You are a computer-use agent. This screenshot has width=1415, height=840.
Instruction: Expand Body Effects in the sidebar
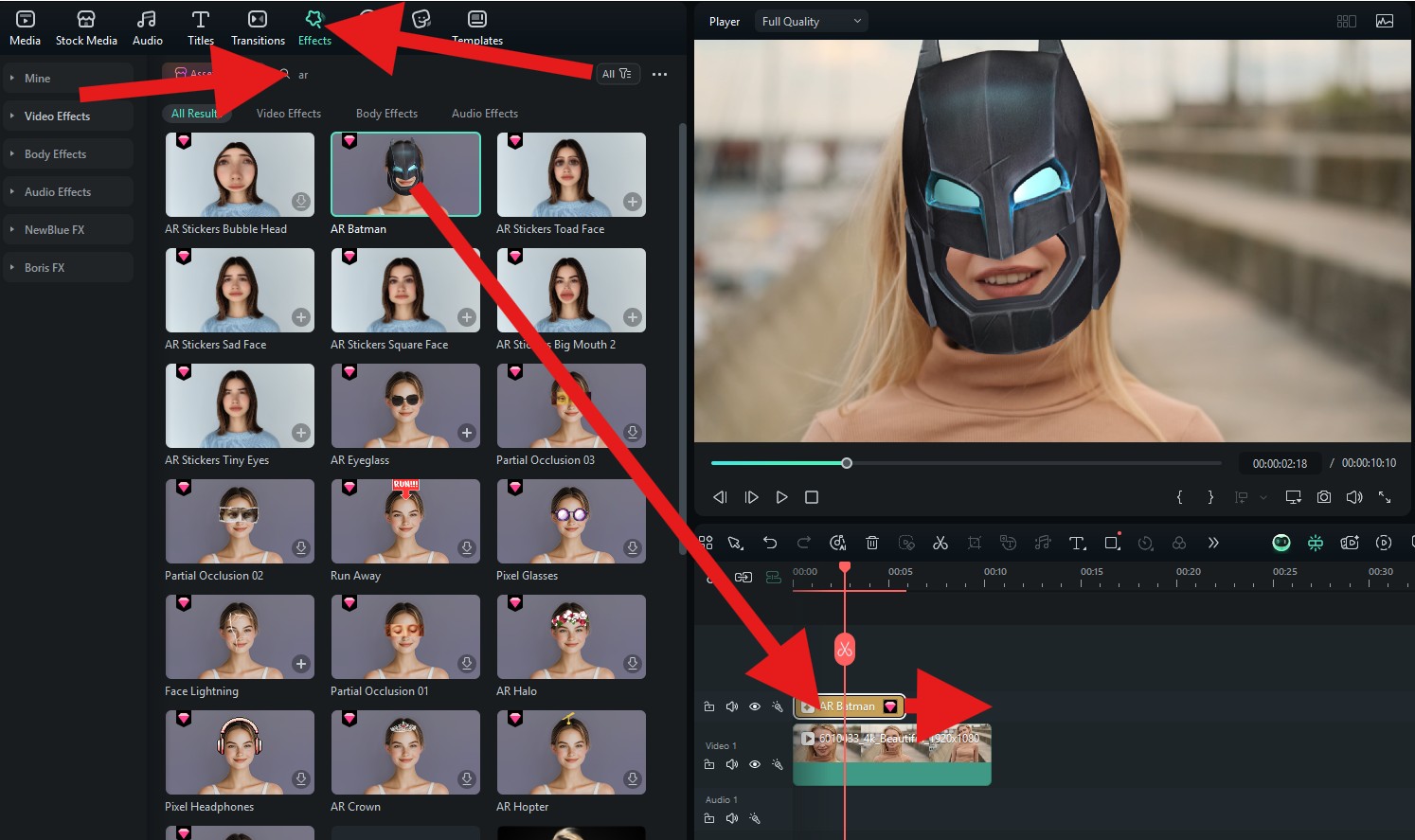pos(67,153)
